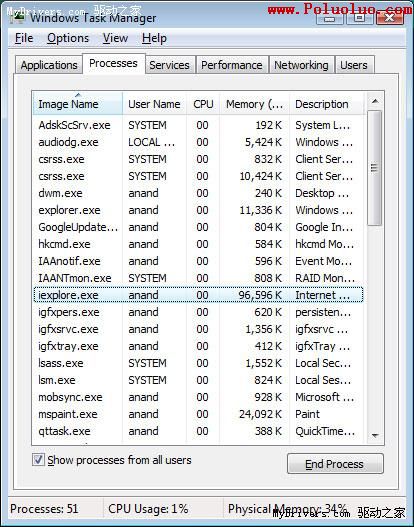This screenshot has height=527, width=414.
Task: Select csrss.exe using 10,424 K memory
Action: click(x=198, y=176)
